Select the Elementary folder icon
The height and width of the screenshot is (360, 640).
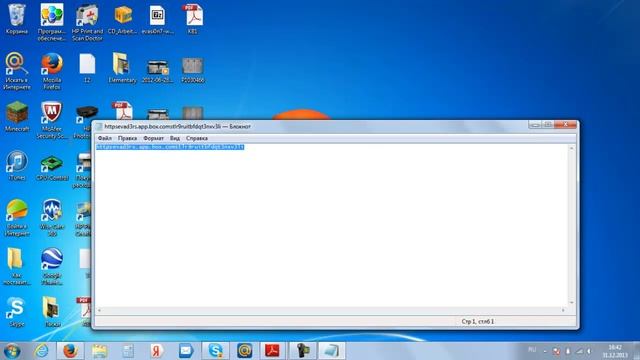(122, 68)
